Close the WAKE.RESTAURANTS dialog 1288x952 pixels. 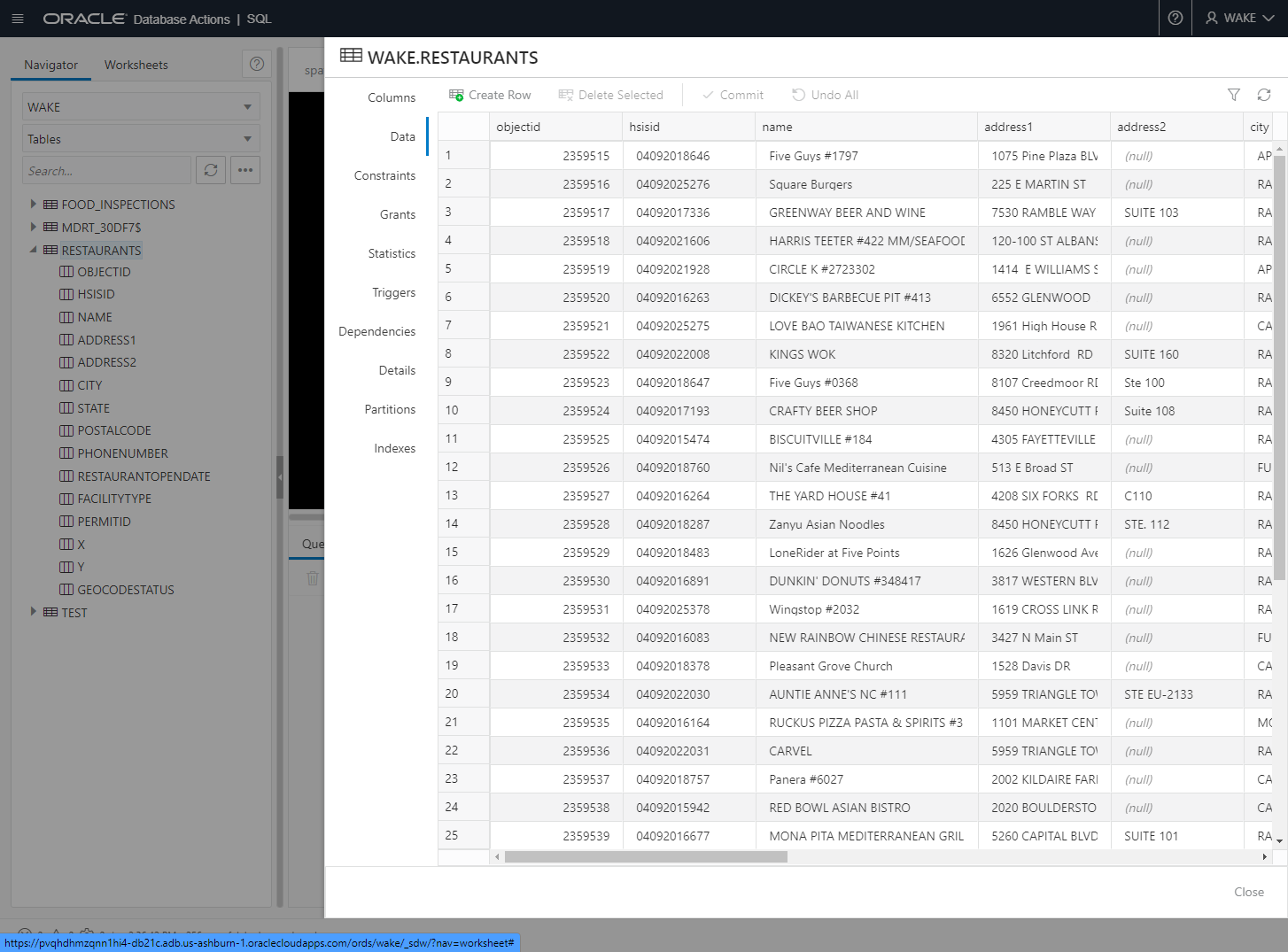coord(1249,892)
